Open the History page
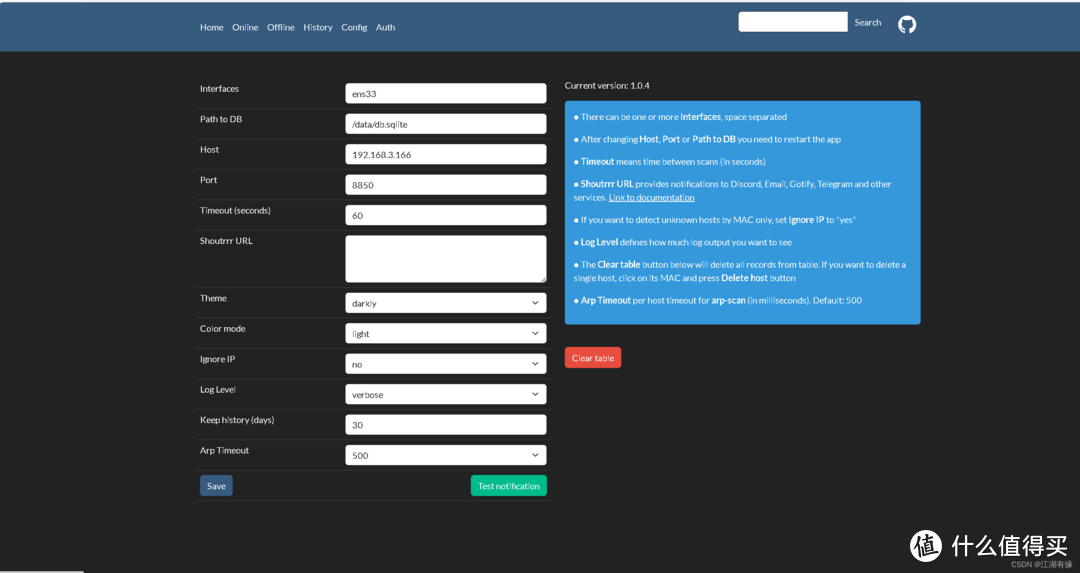Screen dimensions: 1080x573 pyautogui.click(x=318, y=27)
